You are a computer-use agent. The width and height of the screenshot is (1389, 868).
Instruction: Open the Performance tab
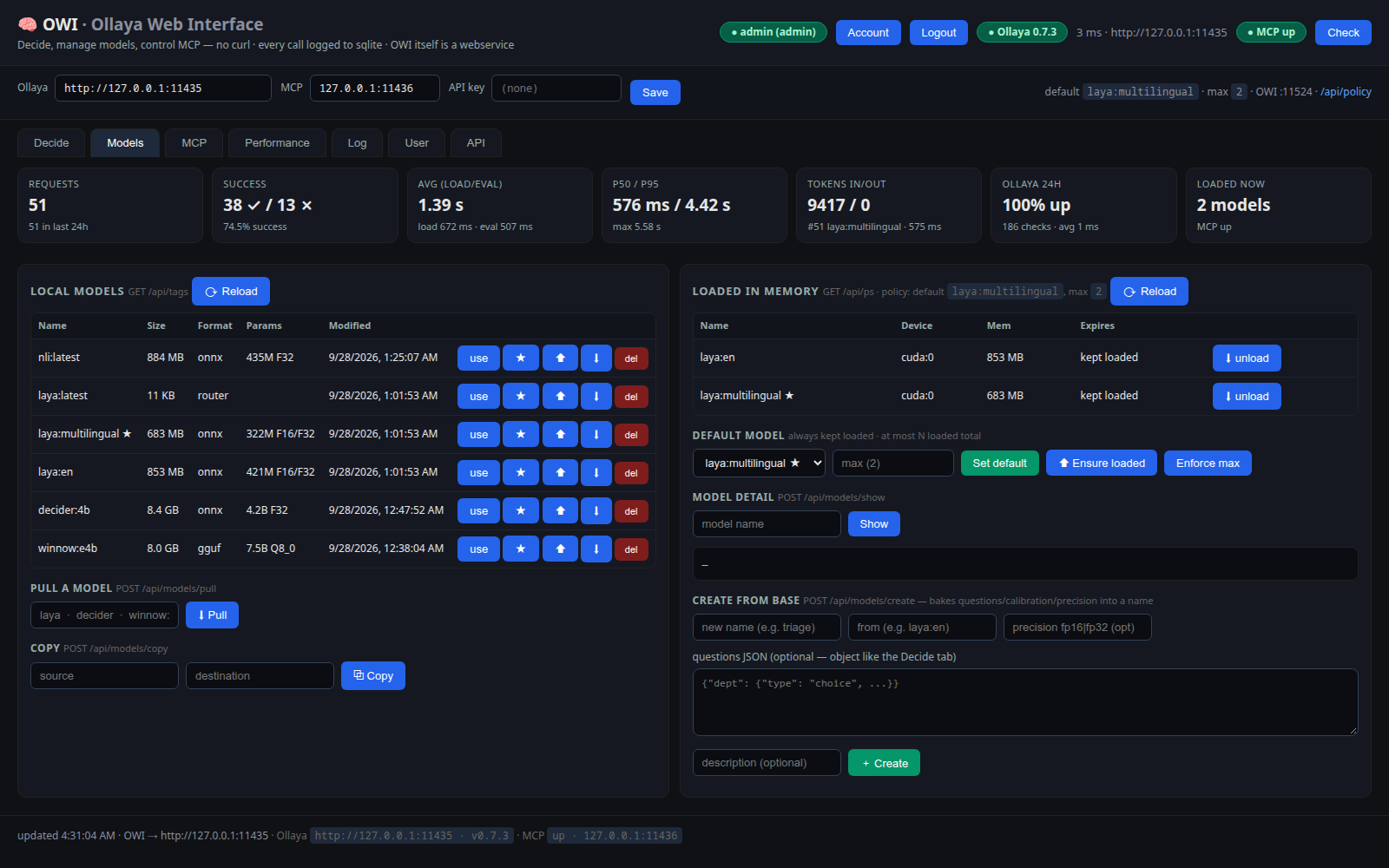(x=277, y=143)
